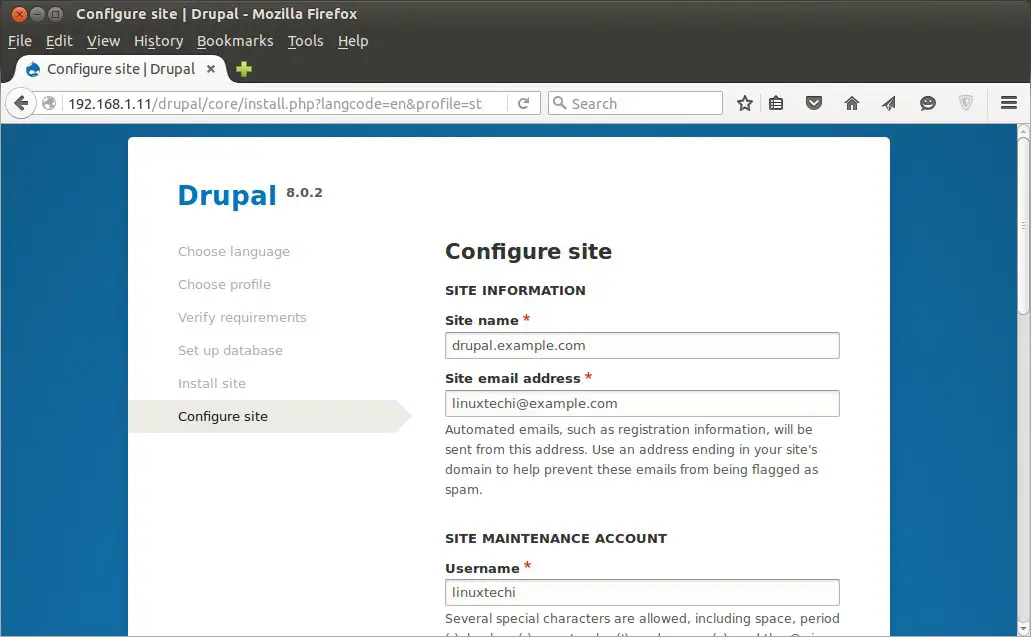Click the Site name field
This screenshot has height=637, width=1031.
click(x=642, y=346)
